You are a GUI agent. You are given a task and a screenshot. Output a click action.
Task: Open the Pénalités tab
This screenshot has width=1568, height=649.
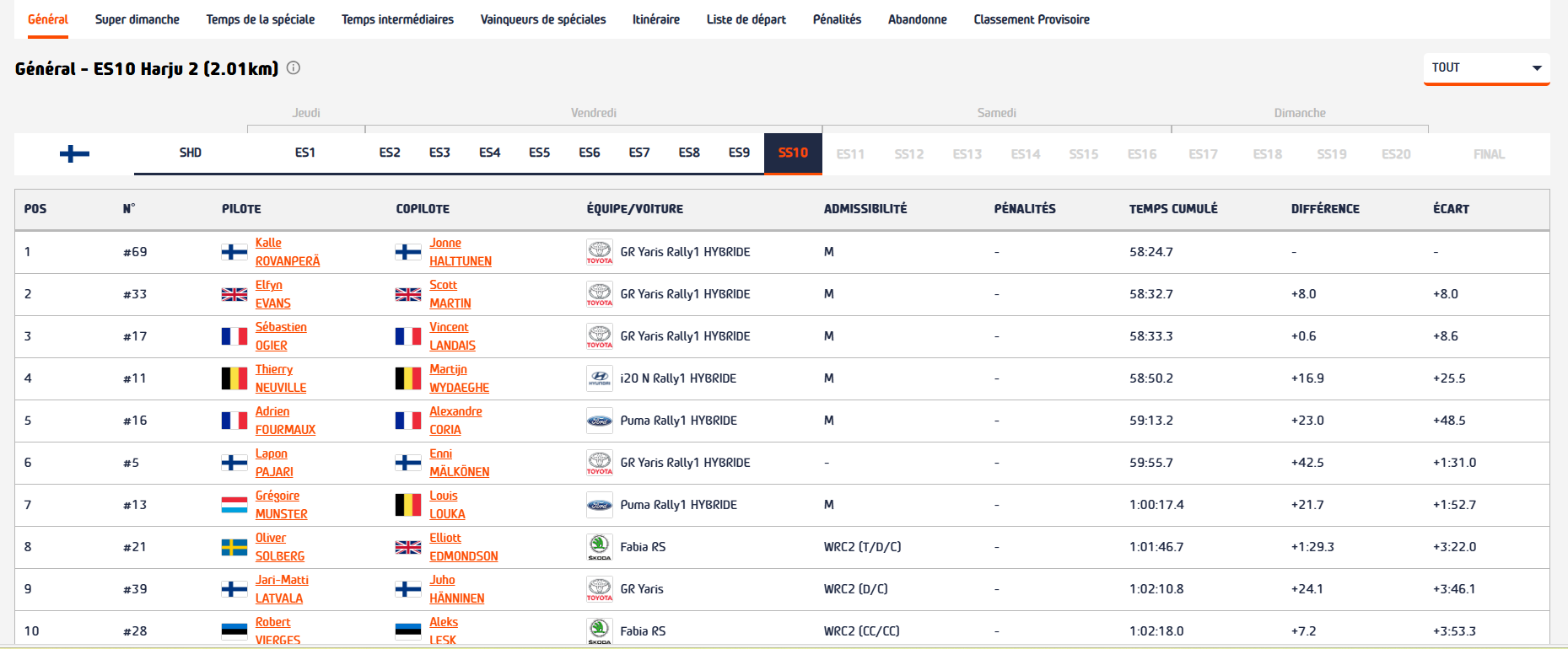(x=837, y=19)
